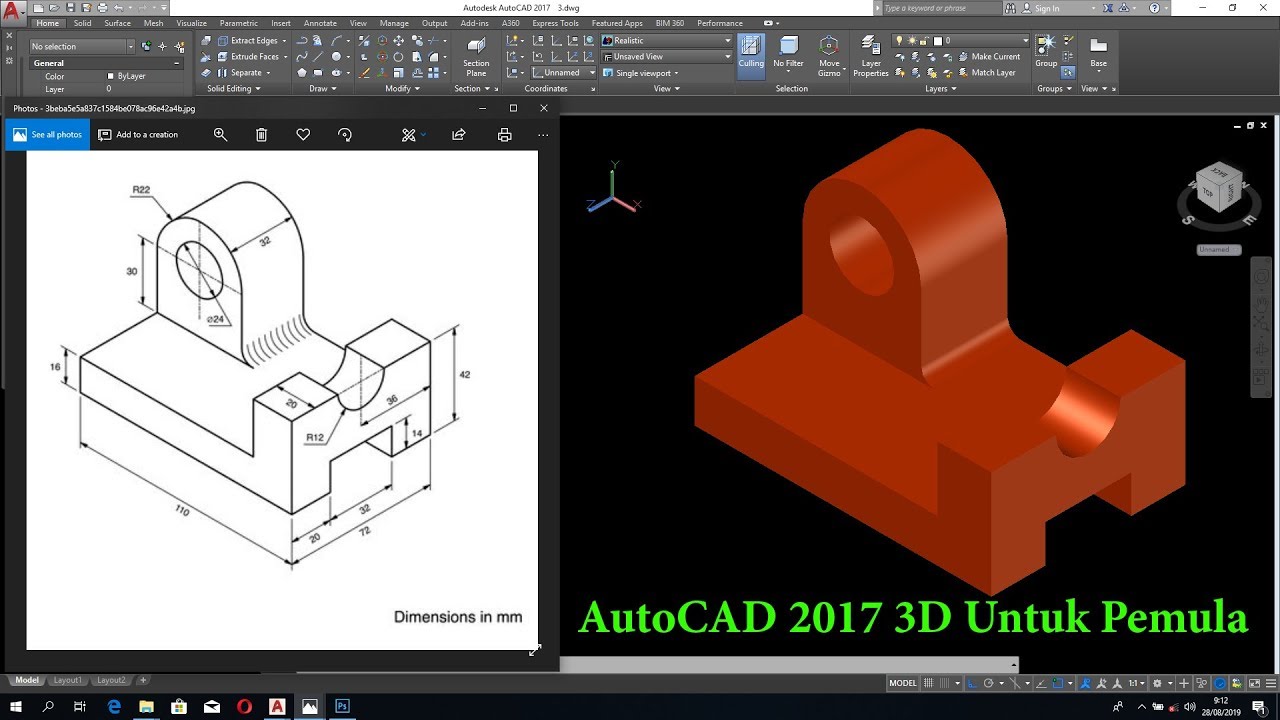Click the Extract Edges button
1280x720 pixels.
pos(254,41)
